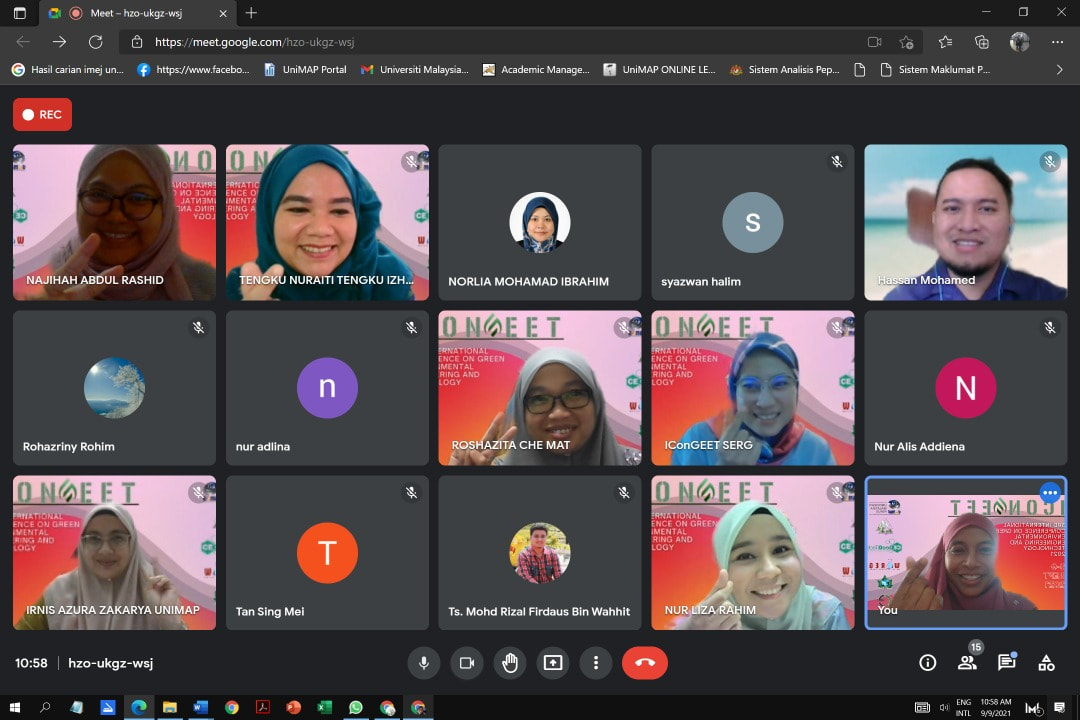Open the three-dot more options menu
Image resolution: width=1080 pixels, height=720 pixels.
click(596, 663)
